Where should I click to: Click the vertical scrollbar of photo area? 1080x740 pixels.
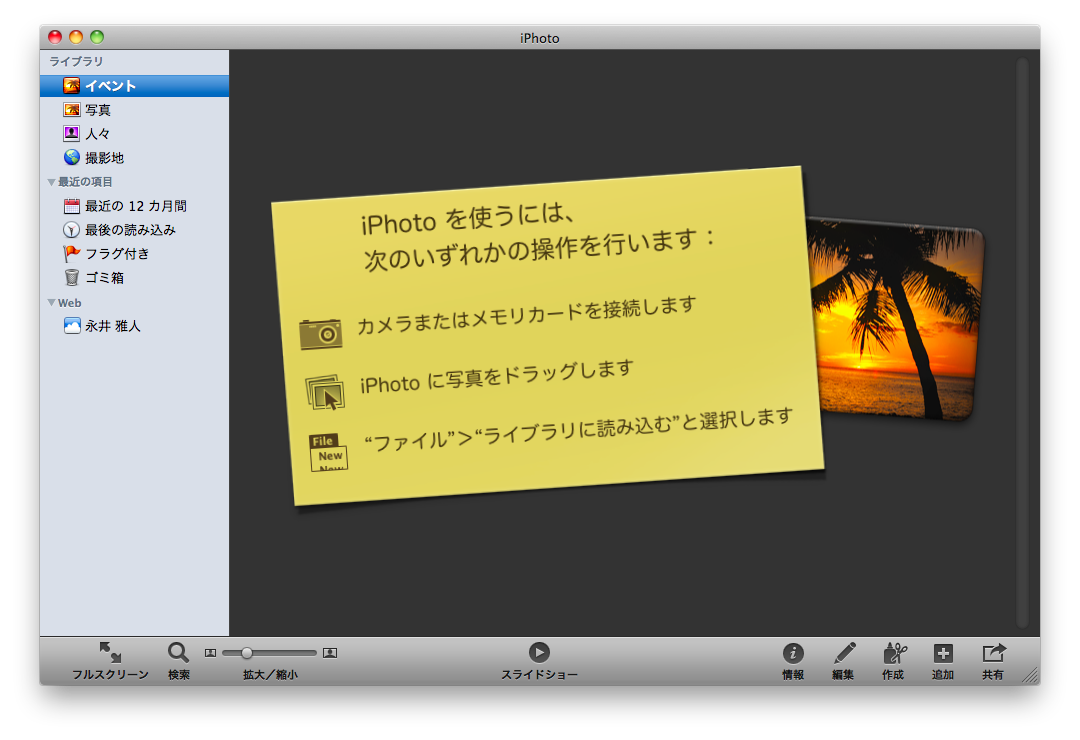1023,342
